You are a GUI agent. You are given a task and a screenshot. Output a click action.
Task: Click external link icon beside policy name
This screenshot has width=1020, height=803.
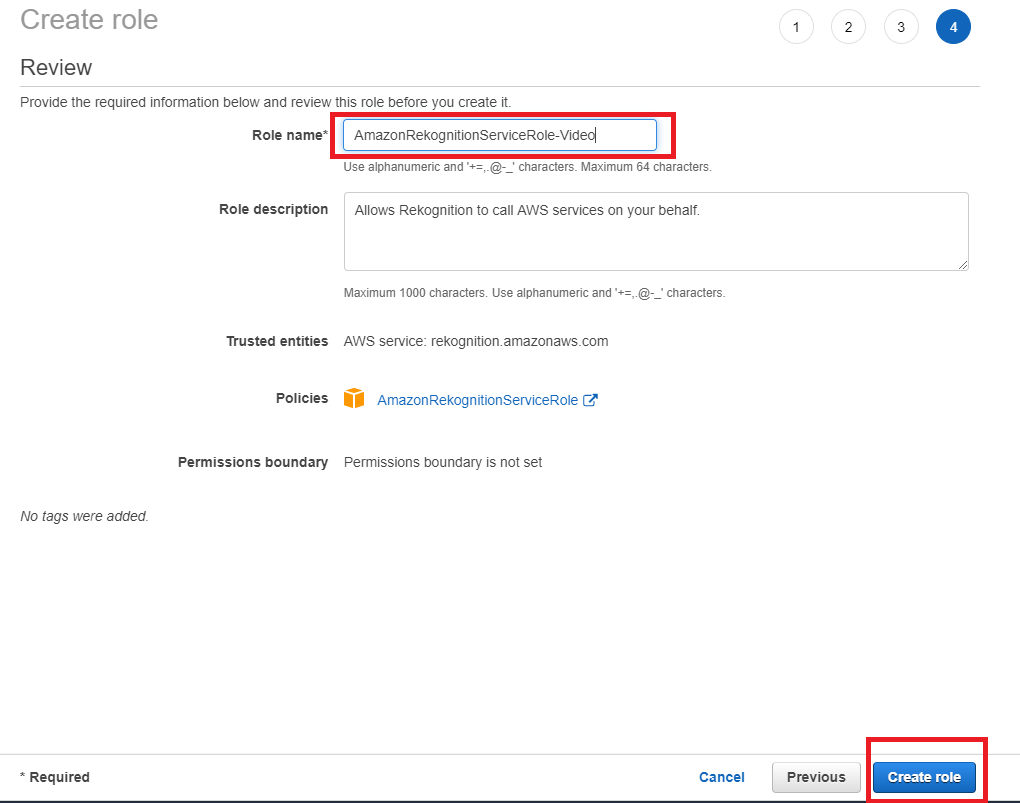(x=591, y=400)
